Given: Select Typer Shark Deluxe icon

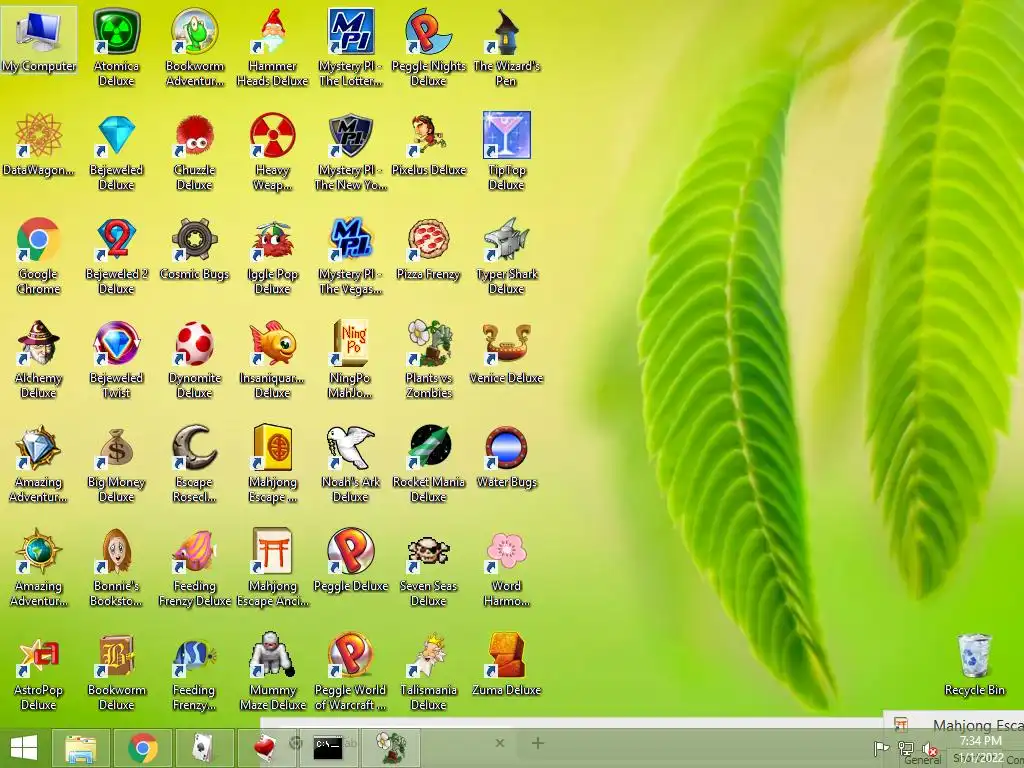Looking at the screenshot, I should pos(506,255).
